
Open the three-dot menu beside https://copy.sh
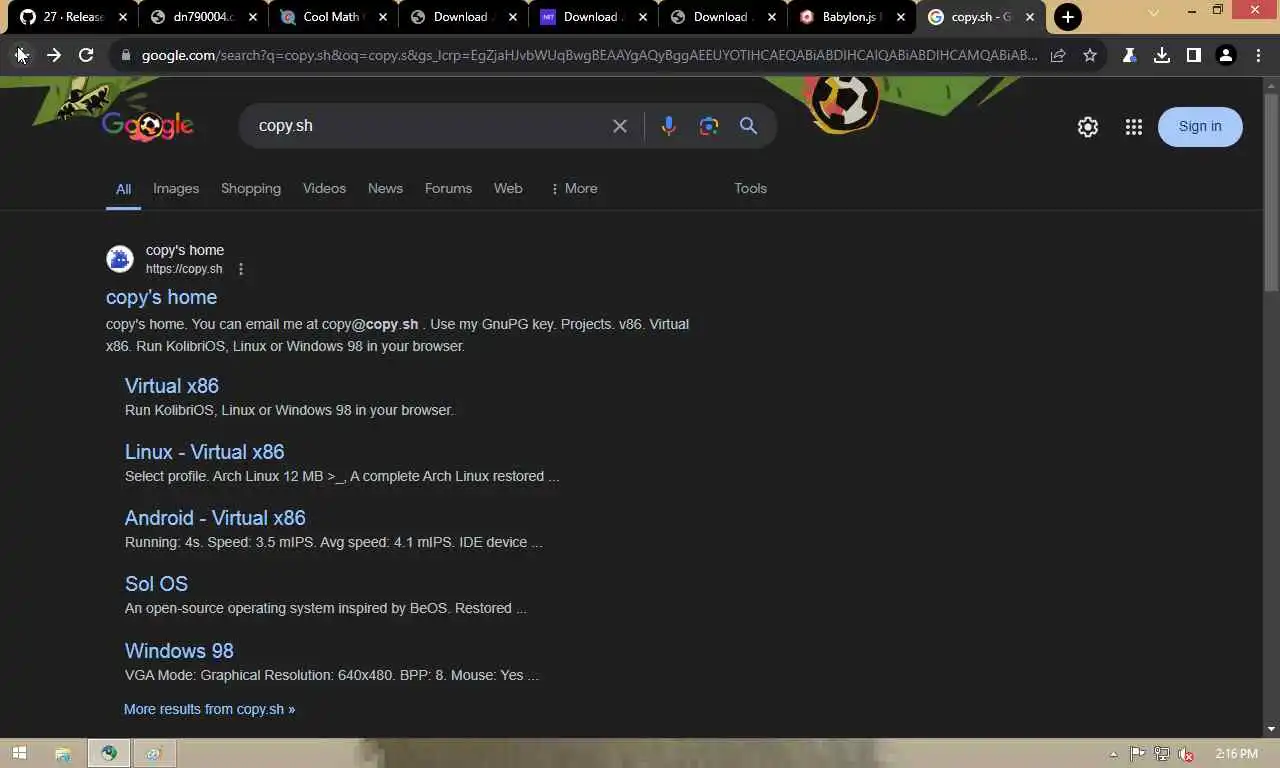pos(241,269)
